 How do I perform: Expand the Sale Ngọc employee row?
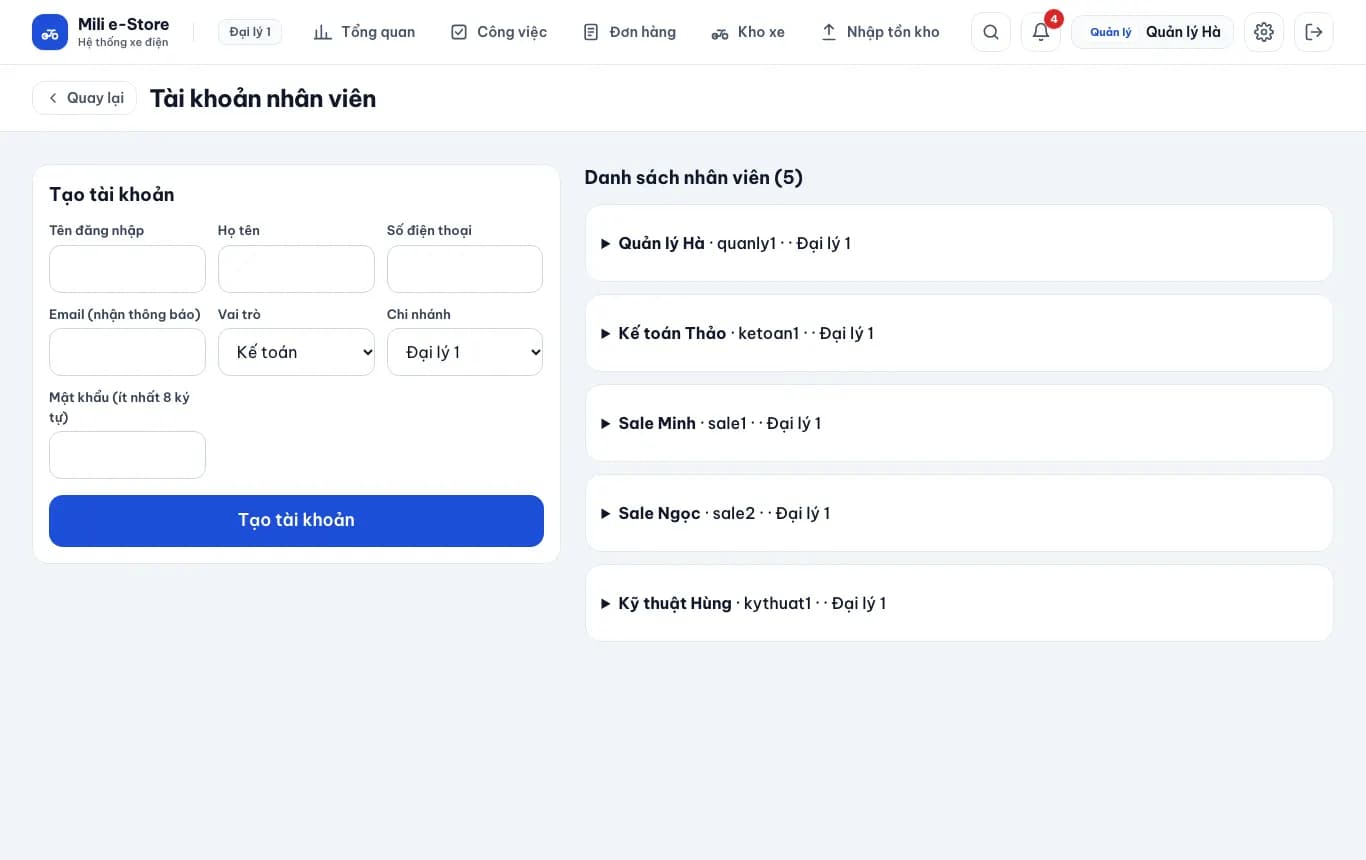(x=959, y=513)
